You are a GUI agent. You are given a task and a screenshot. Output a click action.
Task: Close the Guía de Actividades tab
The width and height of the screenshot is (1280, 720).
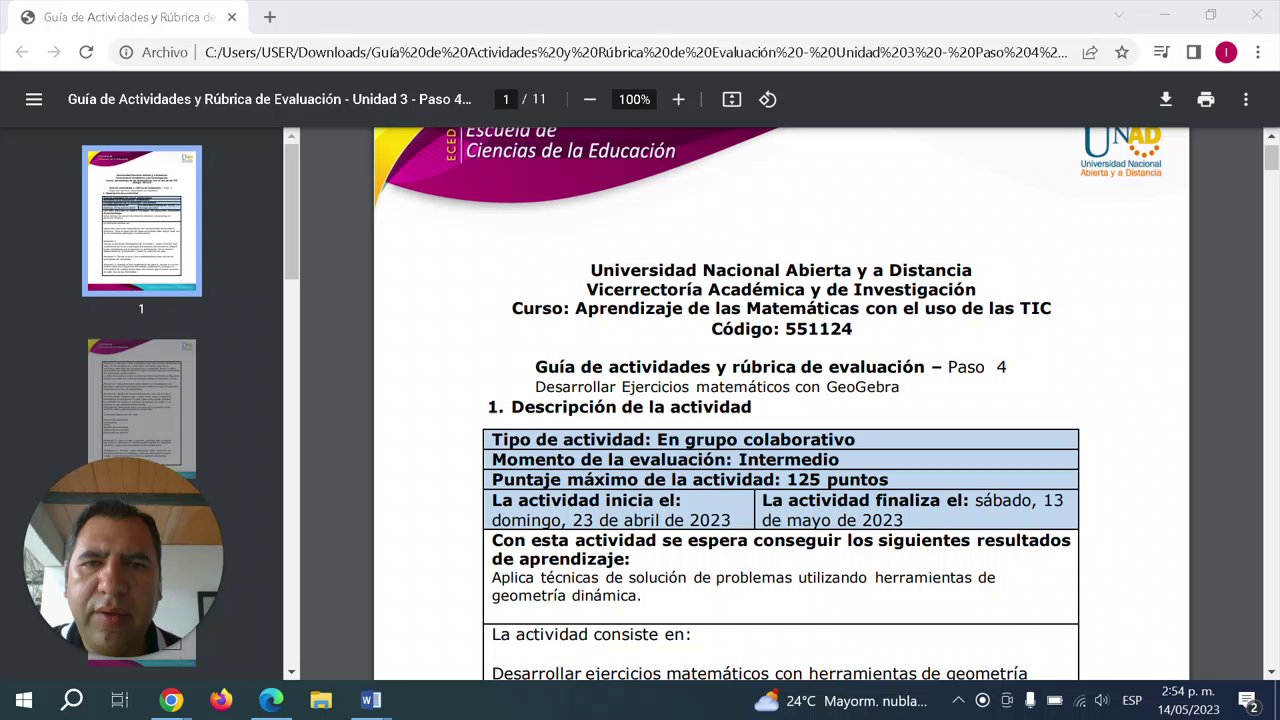click(232, 17)
